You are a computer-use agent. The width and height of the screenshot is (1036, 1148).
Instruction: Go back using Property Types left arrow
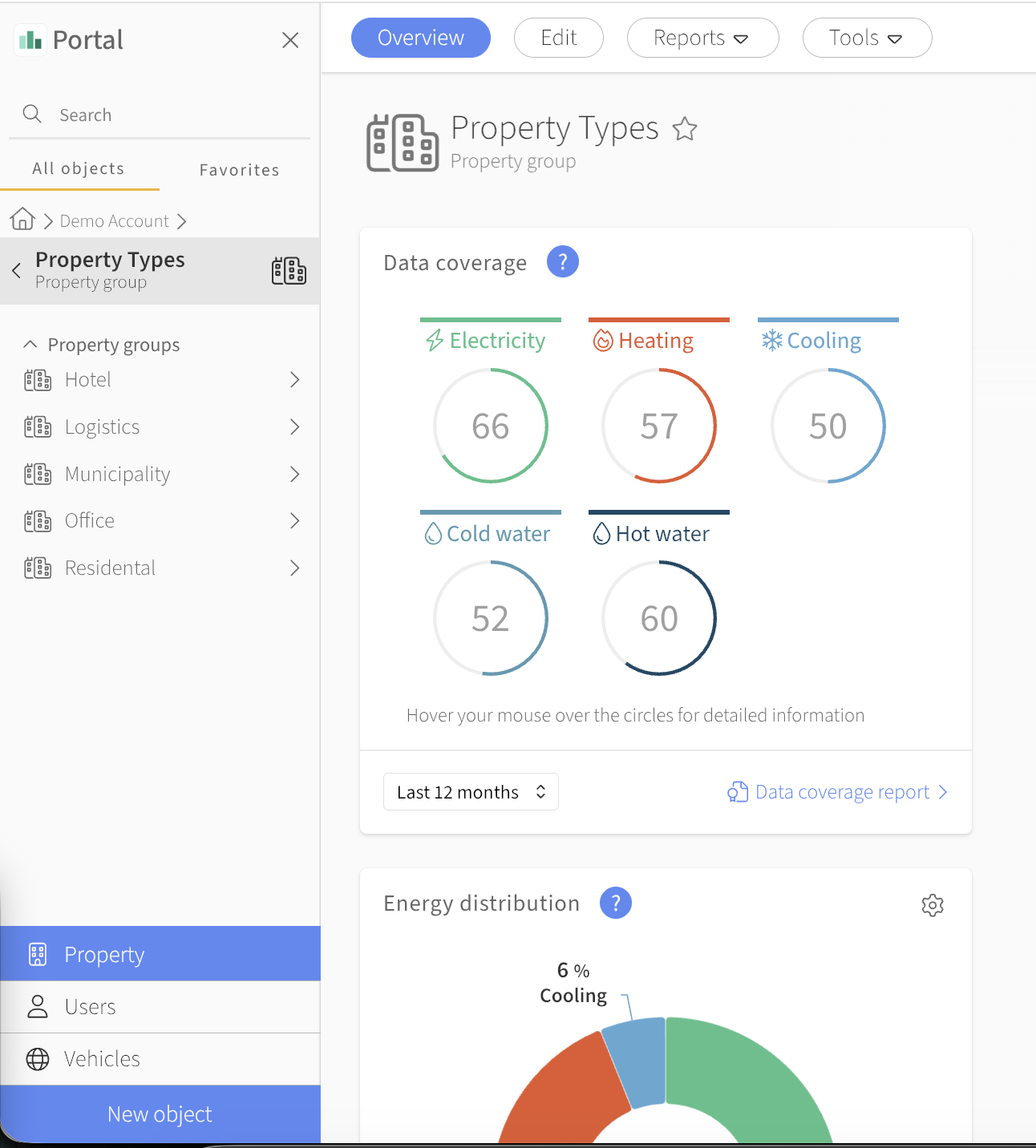[x=16, y=271]
